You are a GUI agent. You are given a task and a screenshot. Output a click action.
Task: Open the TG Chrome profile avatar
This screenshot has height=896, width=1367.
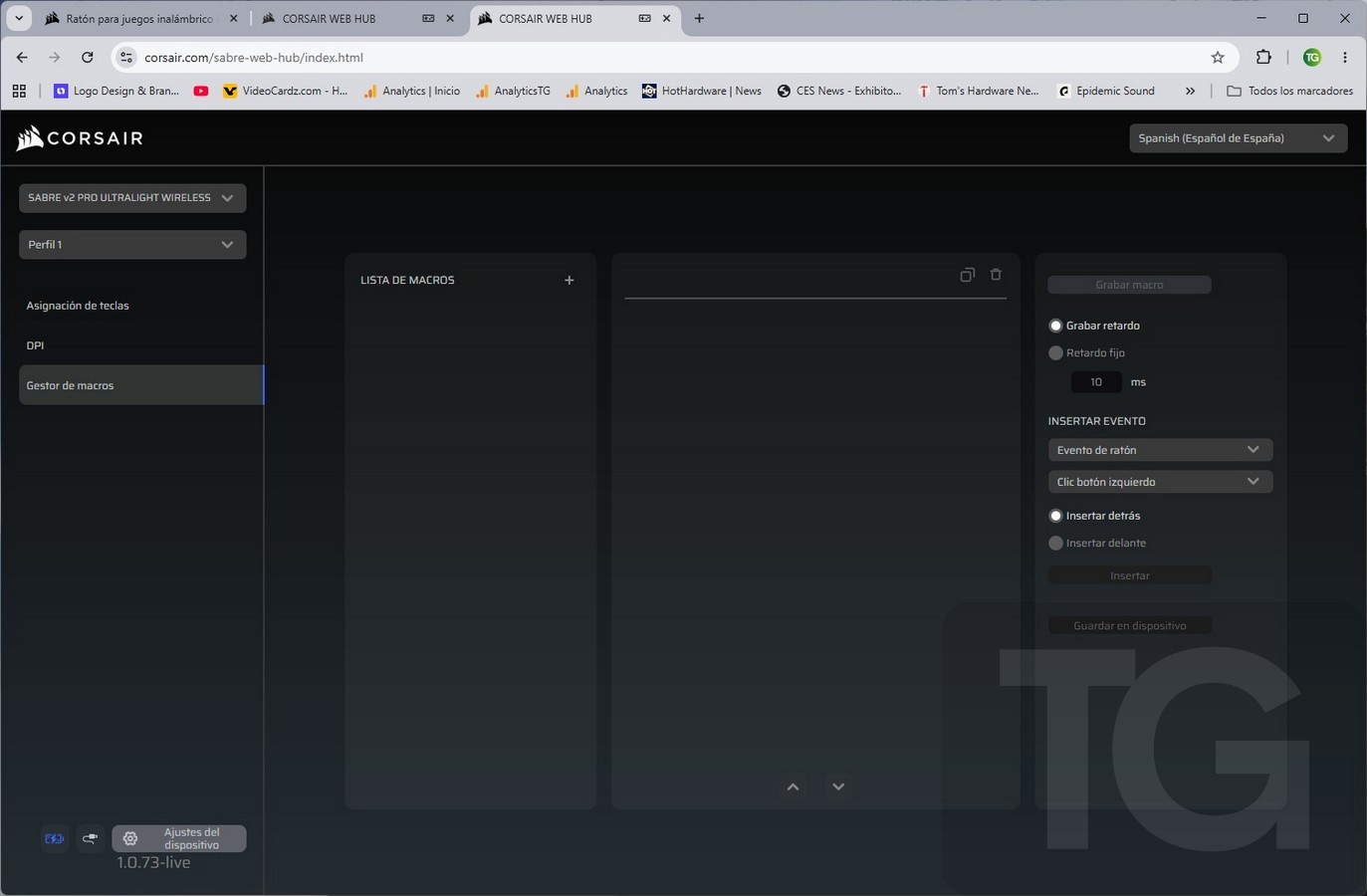pyautogui.click(x=1312, y=58)
